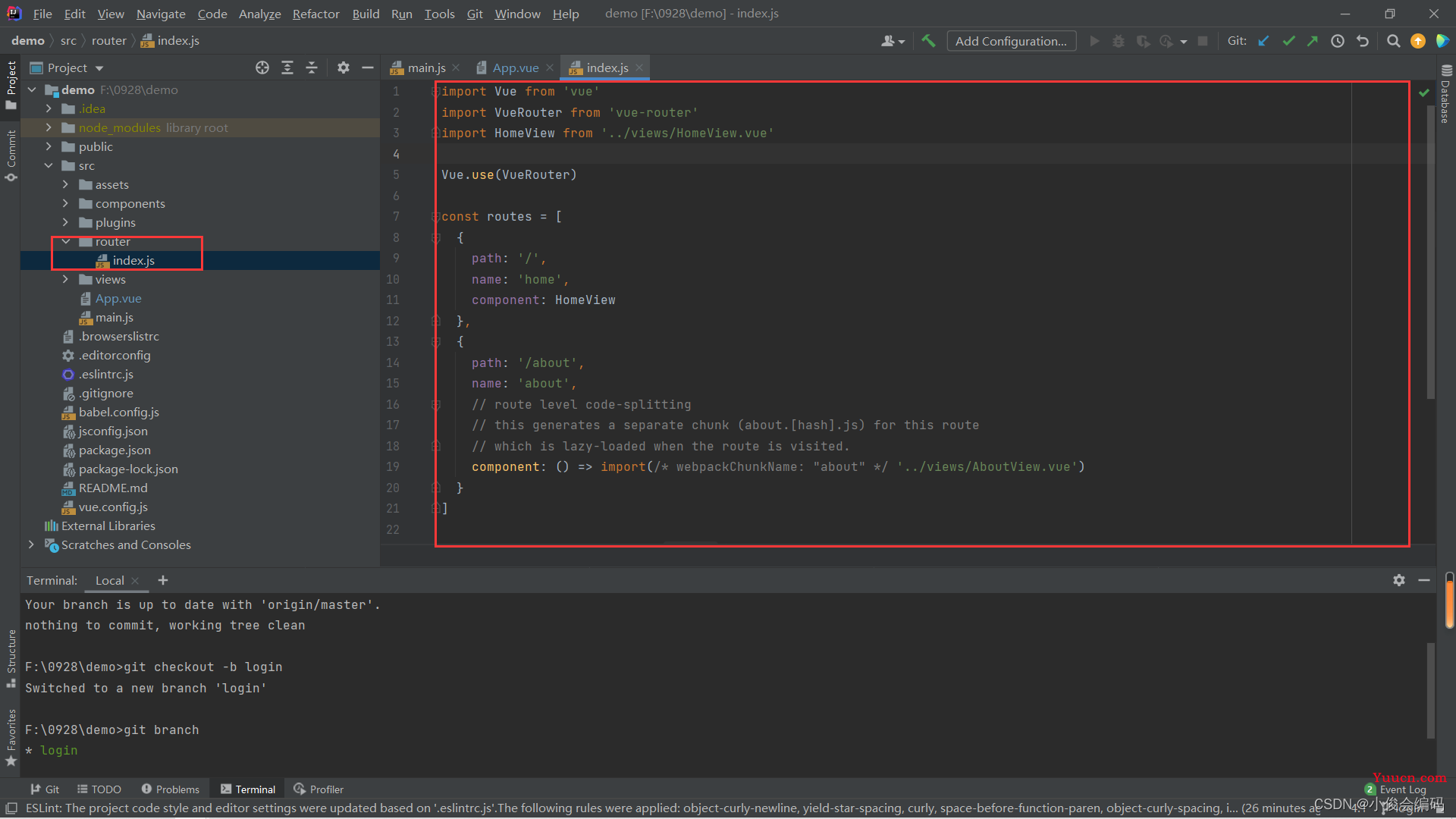Viewport: 1456px width, 819px height.
Task: Open the Problems tool window tab
Action: [170, 789]
